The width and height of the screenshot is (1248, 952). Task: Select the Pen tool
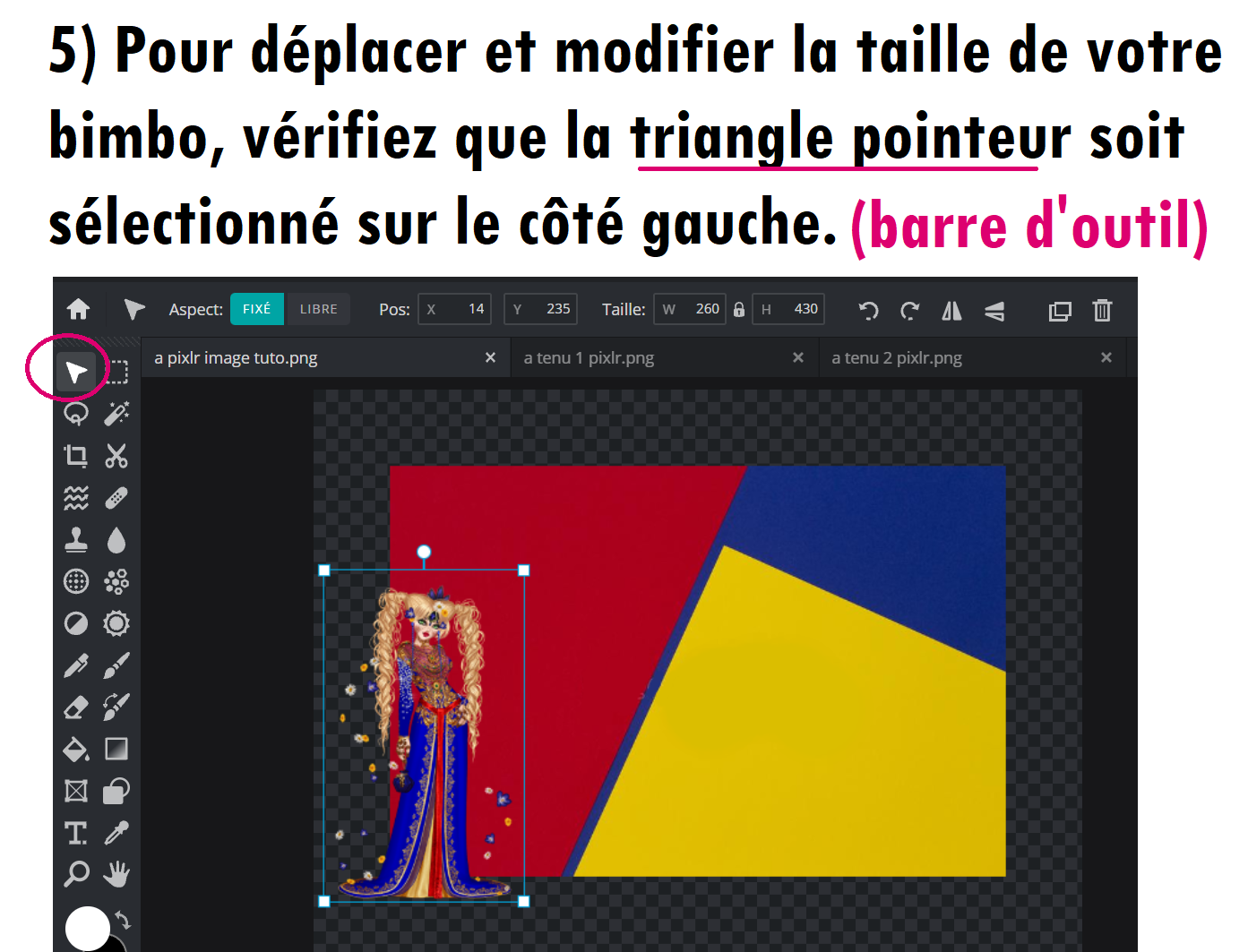[x=76, y=665]
